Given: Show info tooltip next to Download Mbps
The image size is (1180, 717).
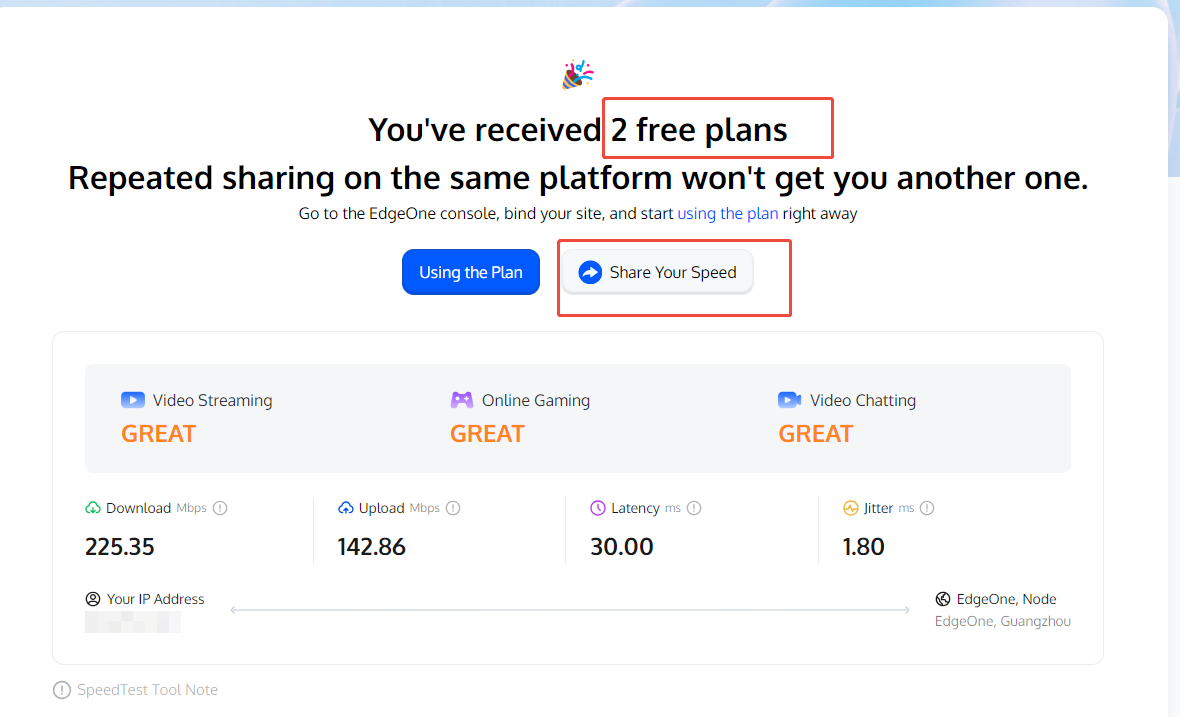Looking at the screenshot, I should 220,508.
